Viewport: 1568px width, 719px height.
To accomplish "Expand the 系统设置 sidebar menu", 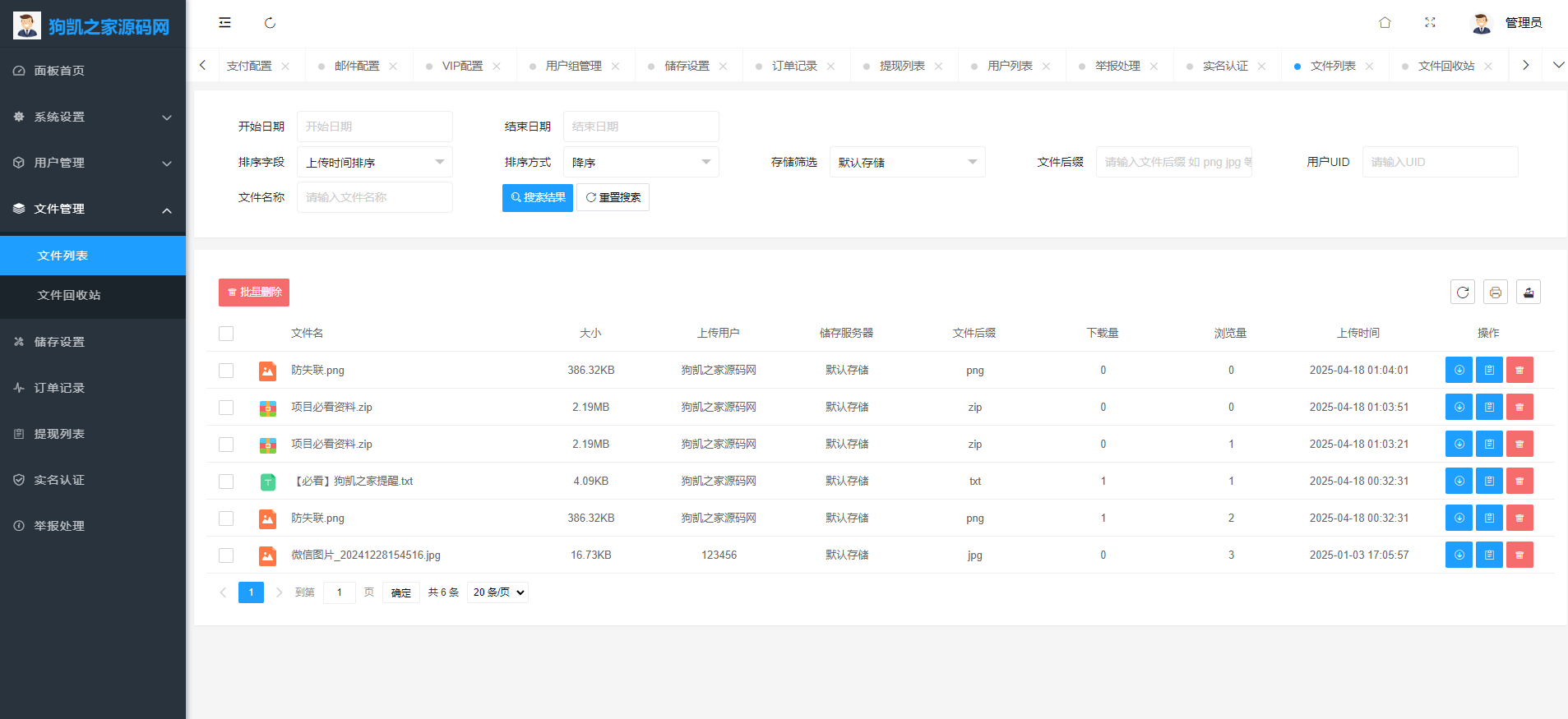I will 93,117.
